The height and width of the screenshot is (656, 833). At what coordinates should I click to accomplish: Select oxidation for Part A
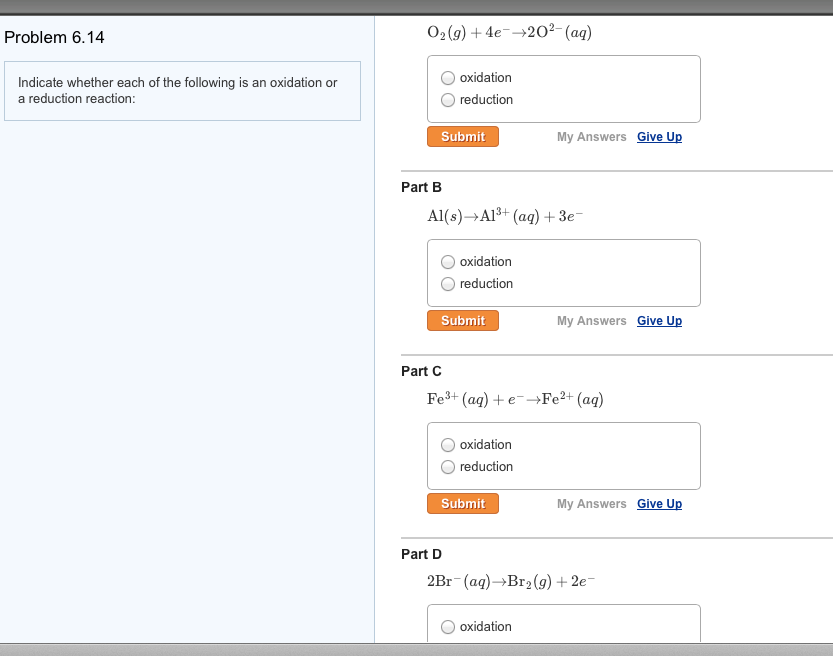448,77
